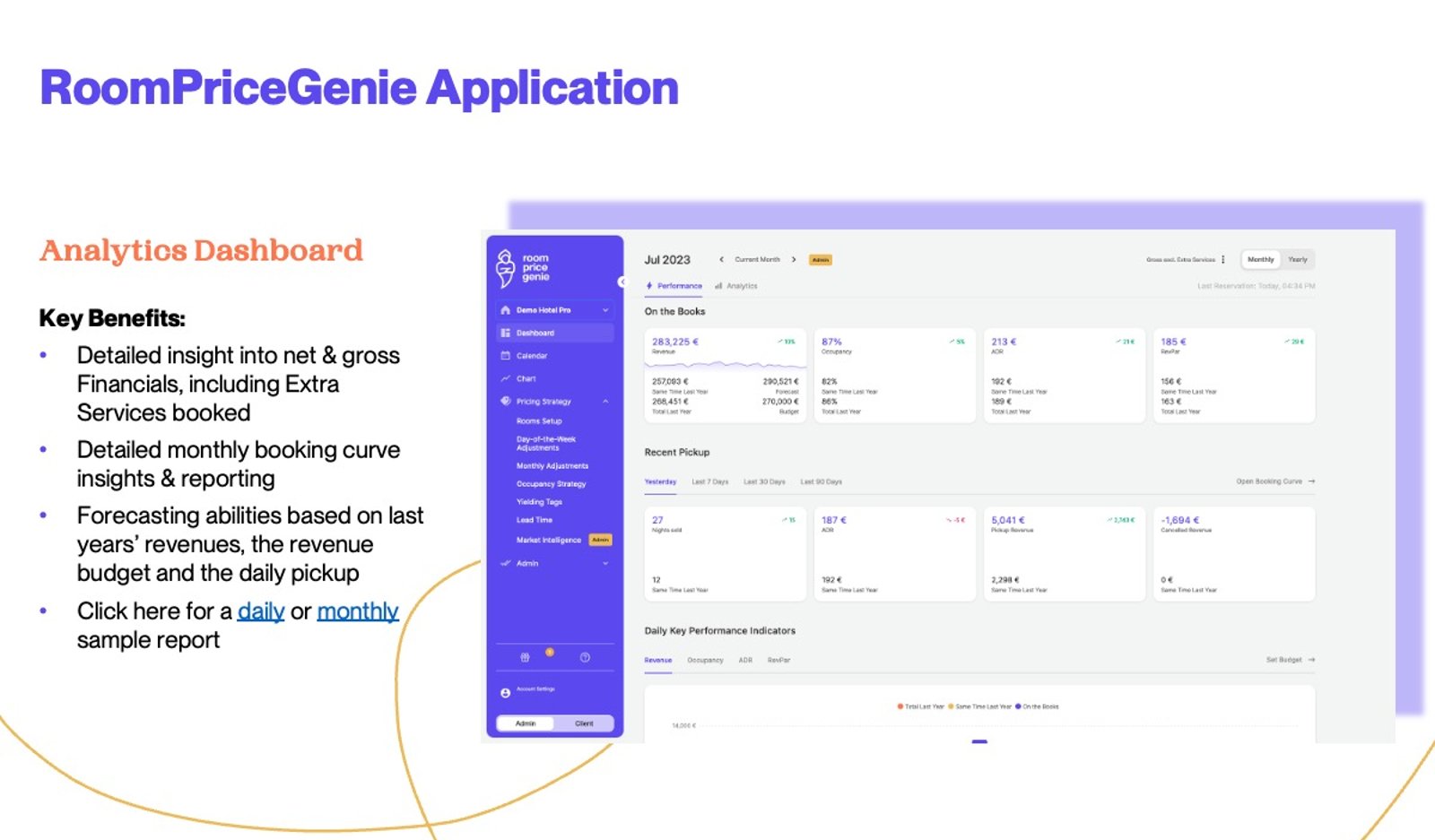Open Monthly Adjustments in sidebar
Image resolution: width=1435 pixels, height=840 pixels.
pyautogui.click(x=552, y=465)
